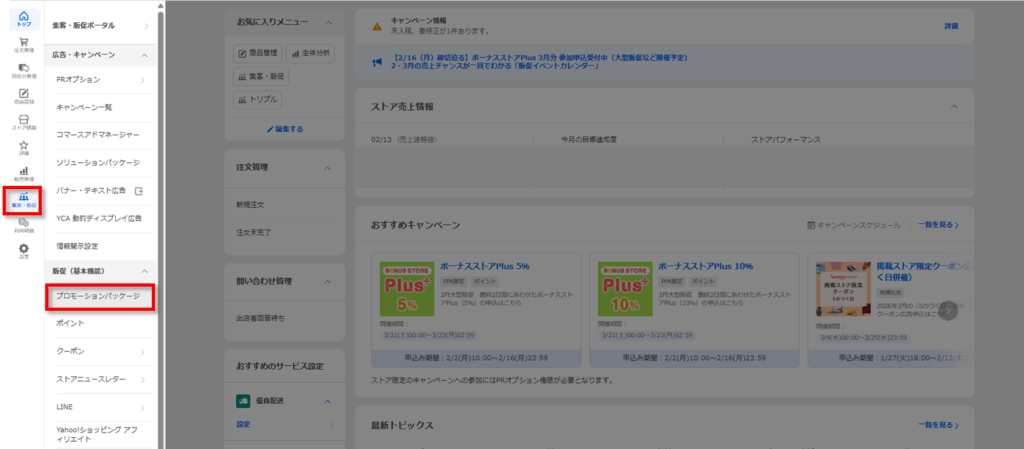This screenshot has height=449, width=1024.
Task: Open 詳細 link for campaign info
Action: 951,26
